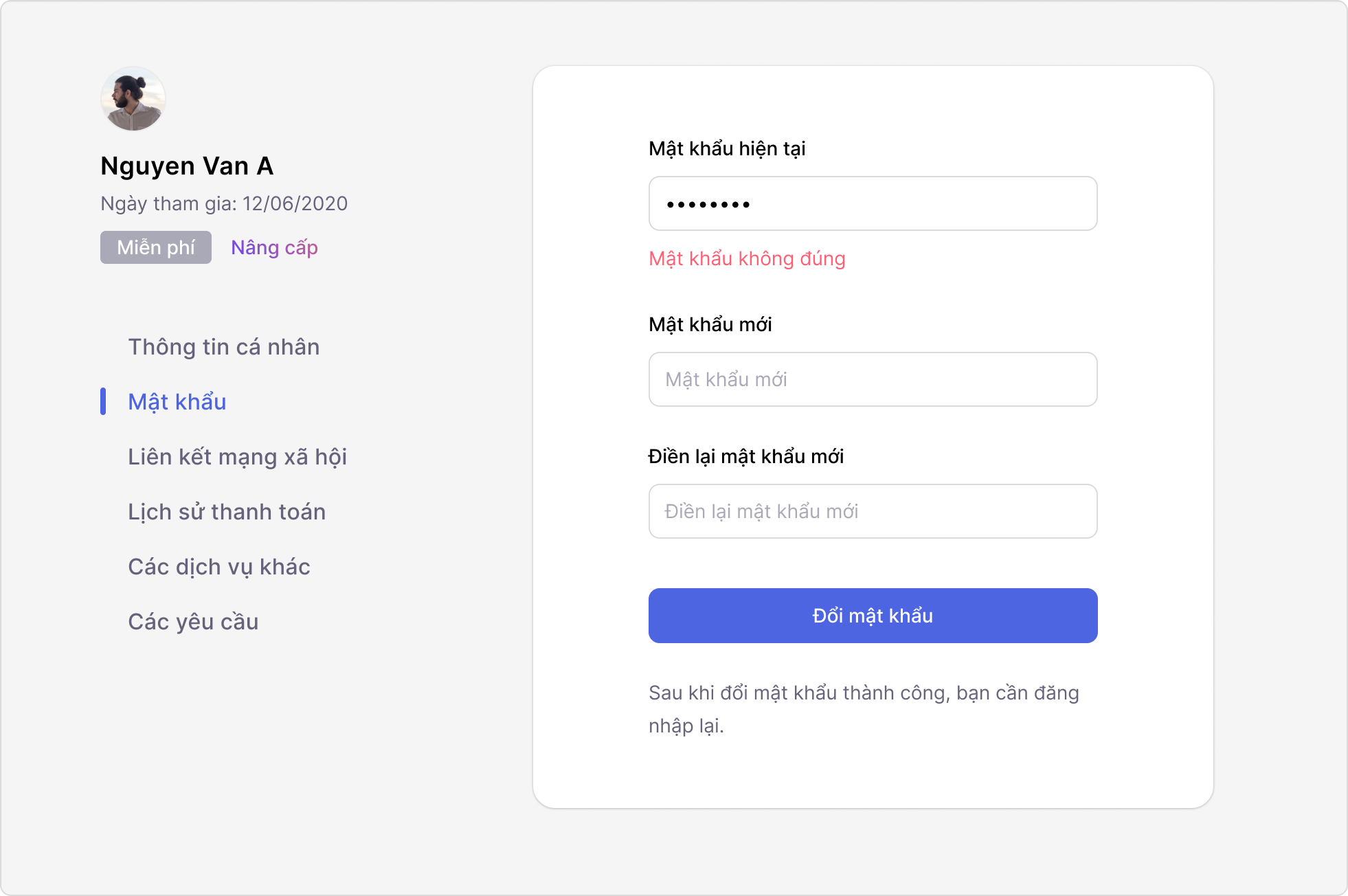The image size is (1348, 896).
Task: Select the Mật khẩu sidebar item
Action: [x=177, y=402]
